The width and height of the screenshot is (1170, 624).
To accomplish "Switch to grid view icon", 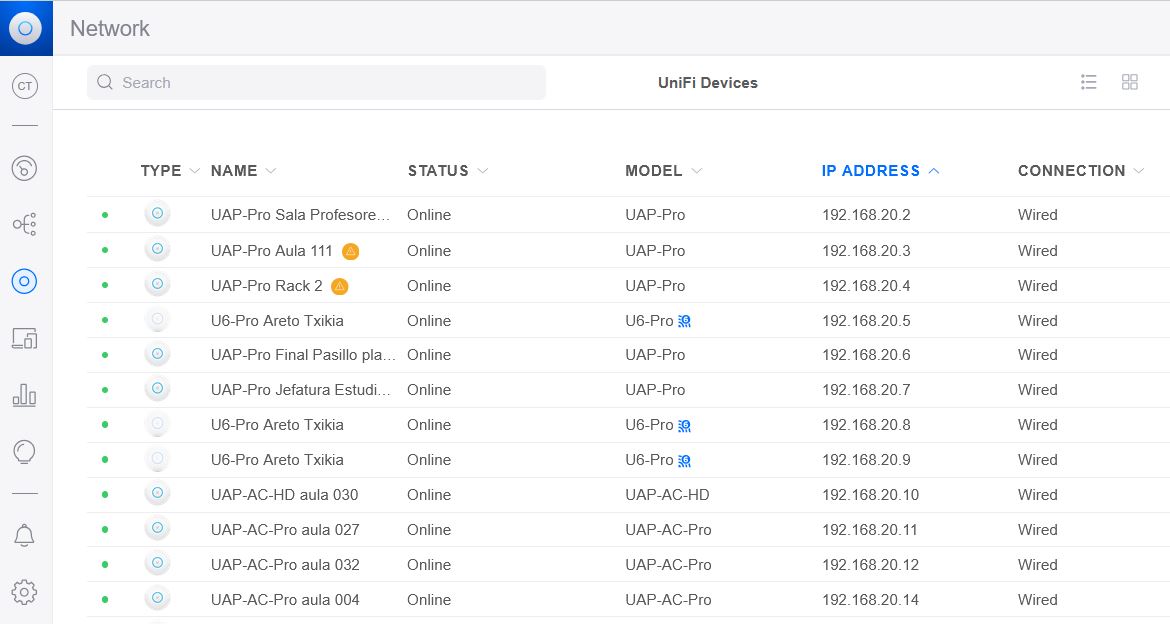I will point(1130,82).
